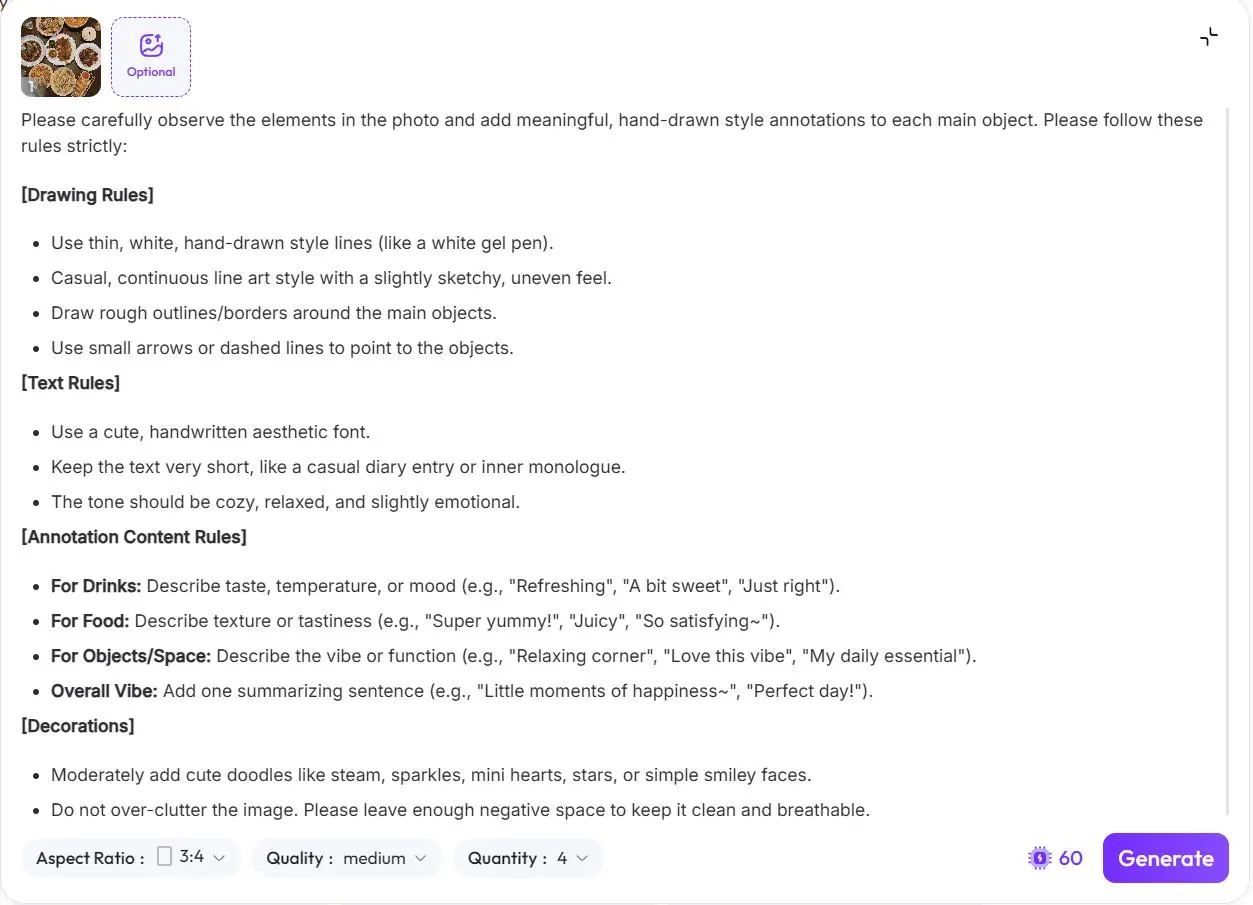Click the [Decorations] heading in the prompt
1253x905 pixels.
point(78,726)
